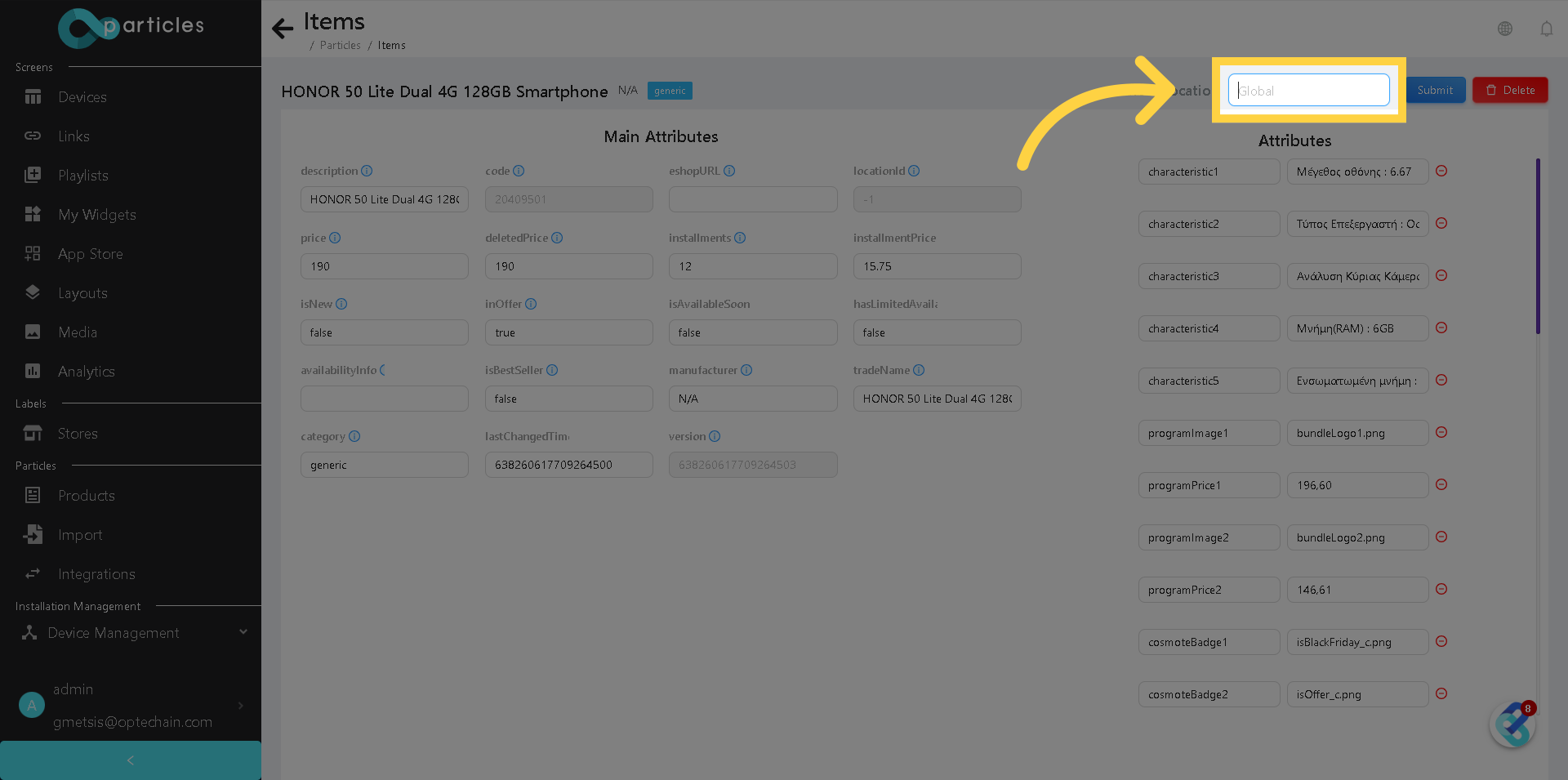Click the info icon beside manufacturer
Image resolution: width=1568 pixels, height=780 pixels.
coord(746,370)
